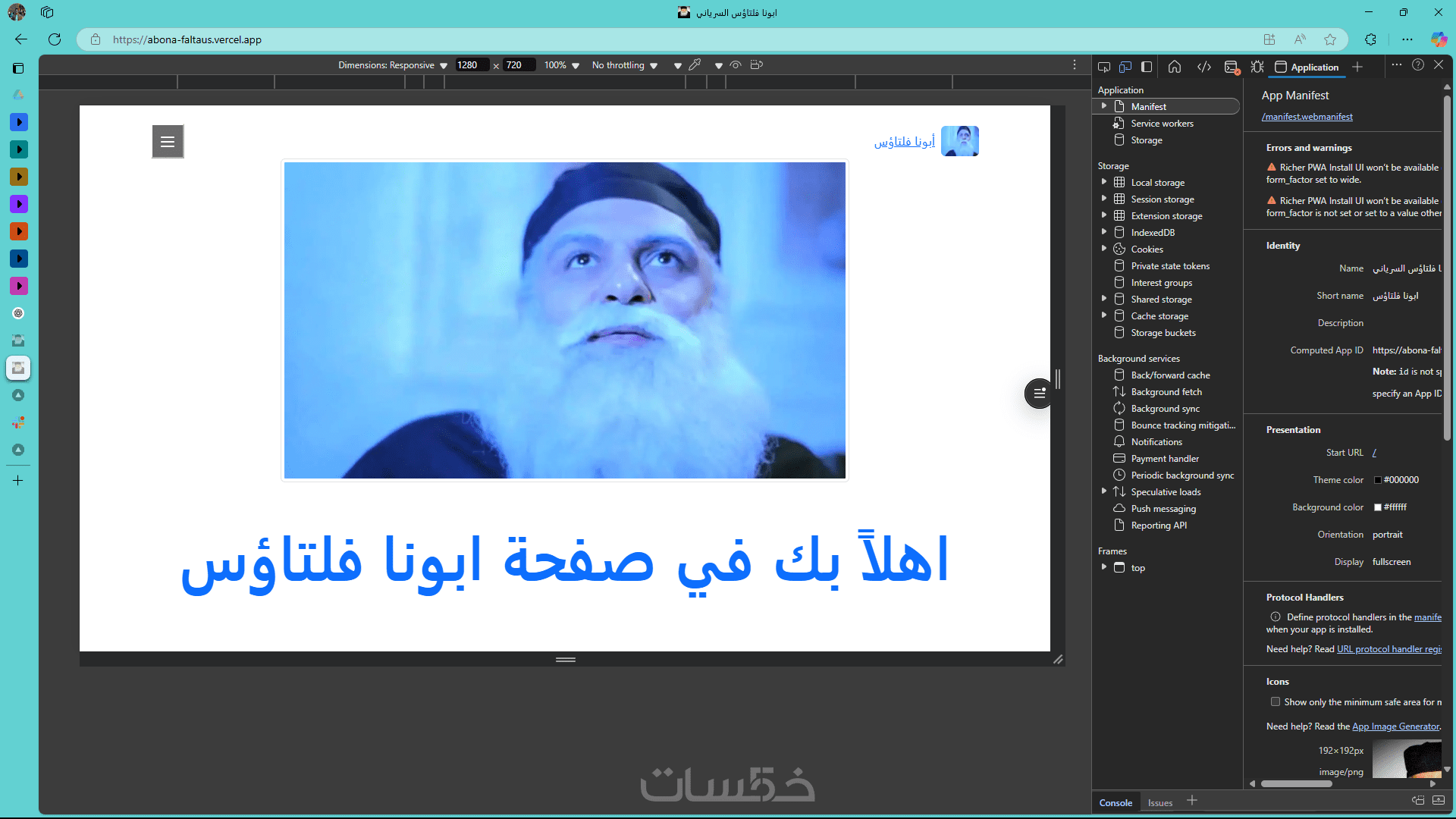1456x819 pixels.
Task: Check 'Show only the minimum safe area' checkbox
Action: 1276,702
